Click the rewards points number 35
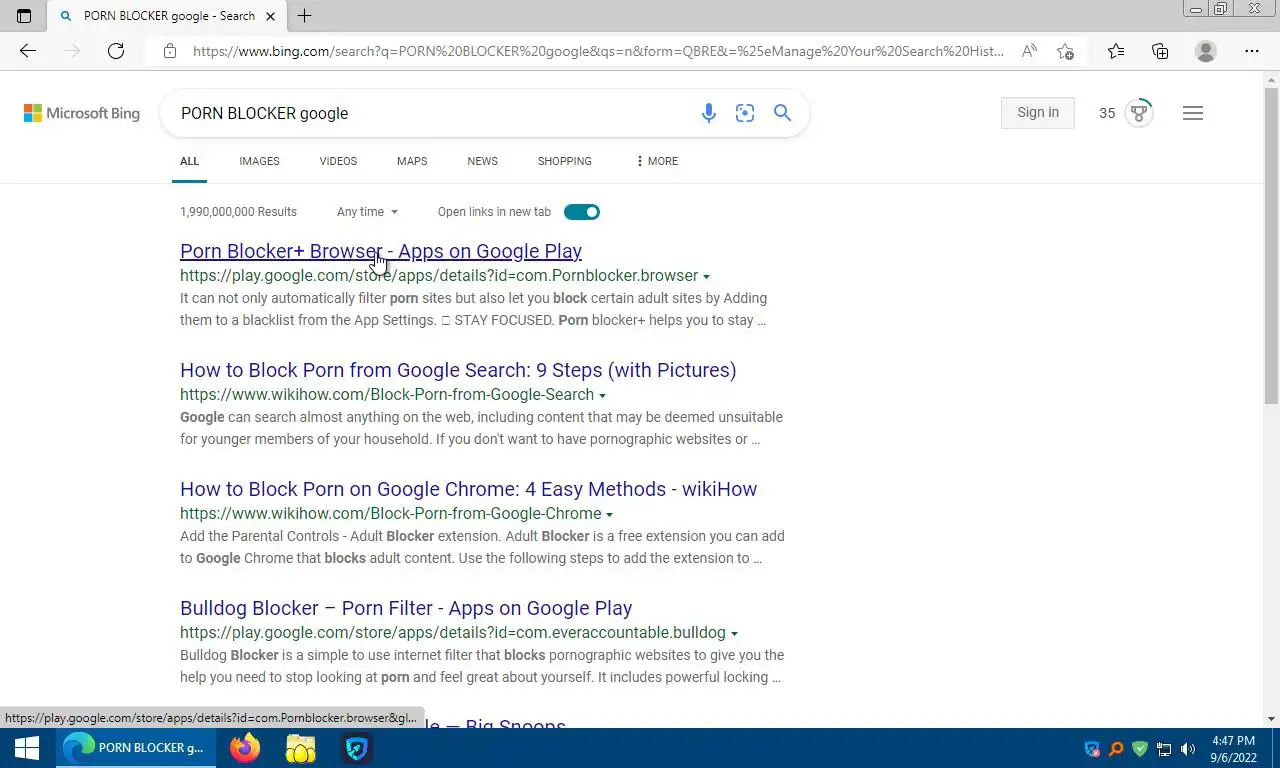1280x768 pixels. (x=1107, y=113)
